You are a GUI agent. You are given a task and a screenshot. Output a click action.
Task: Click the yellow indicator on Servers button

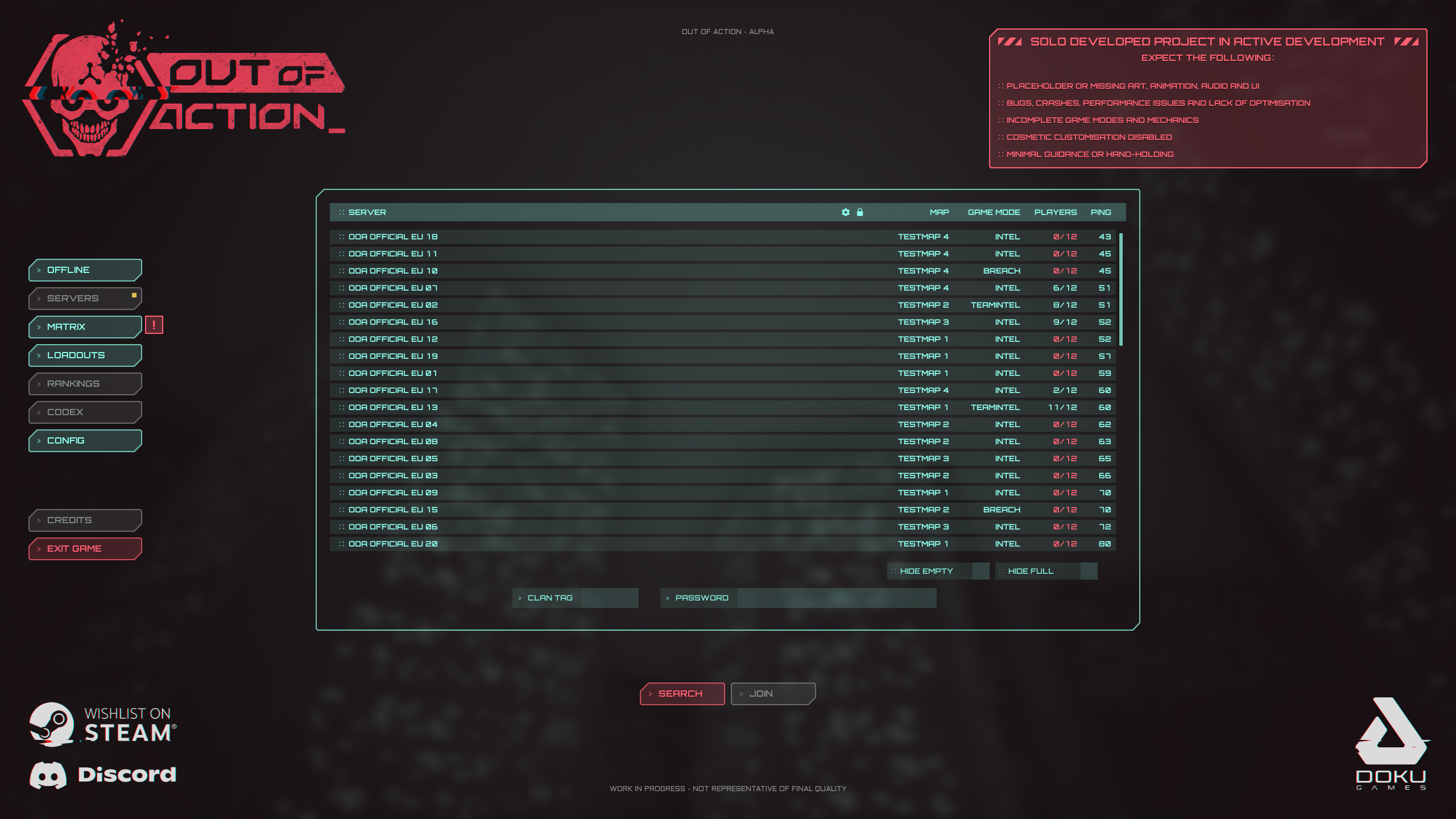(134, 295)
